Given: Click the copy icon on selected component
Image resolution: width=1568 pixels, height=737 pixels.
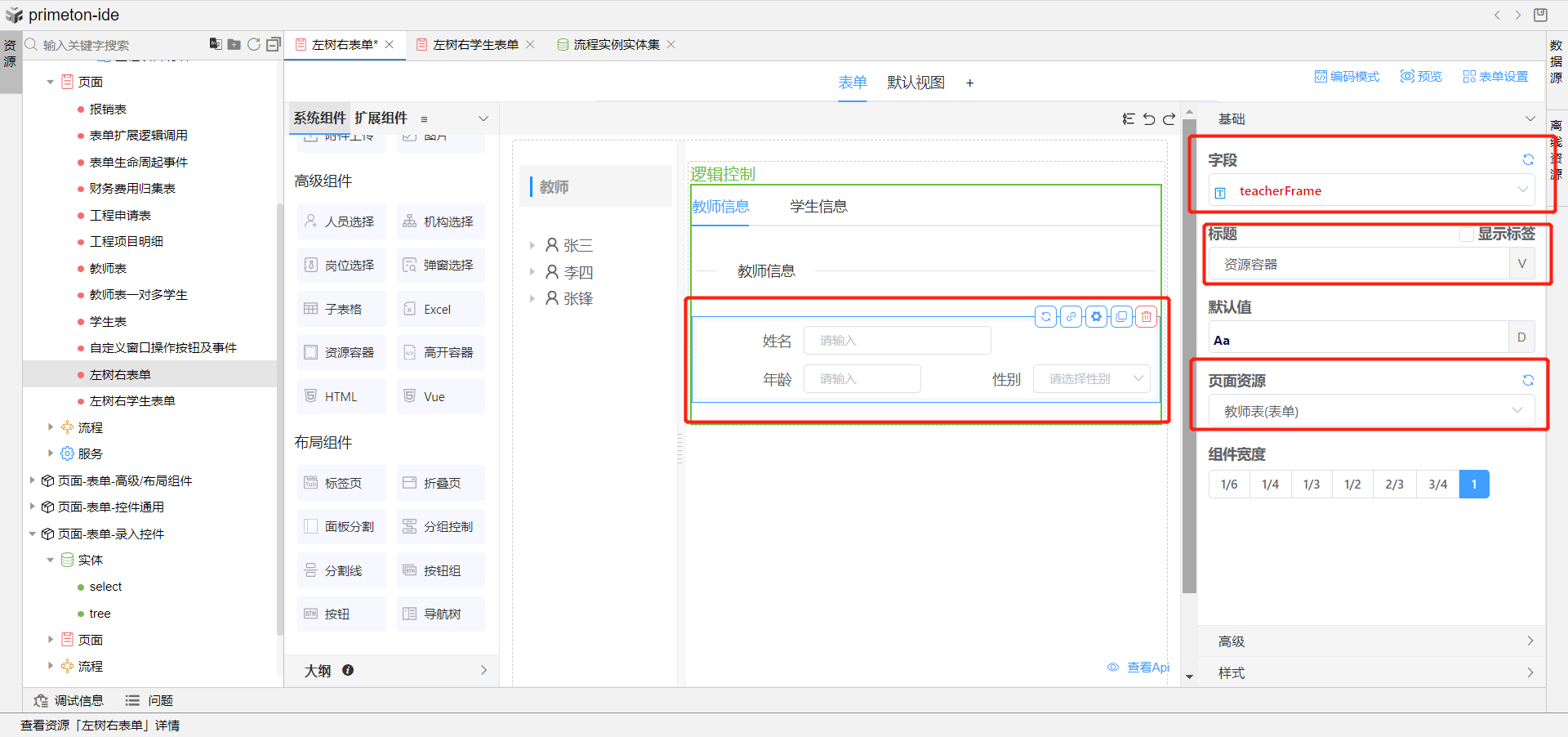Looking at the screenshot, I should (1121, 316).
